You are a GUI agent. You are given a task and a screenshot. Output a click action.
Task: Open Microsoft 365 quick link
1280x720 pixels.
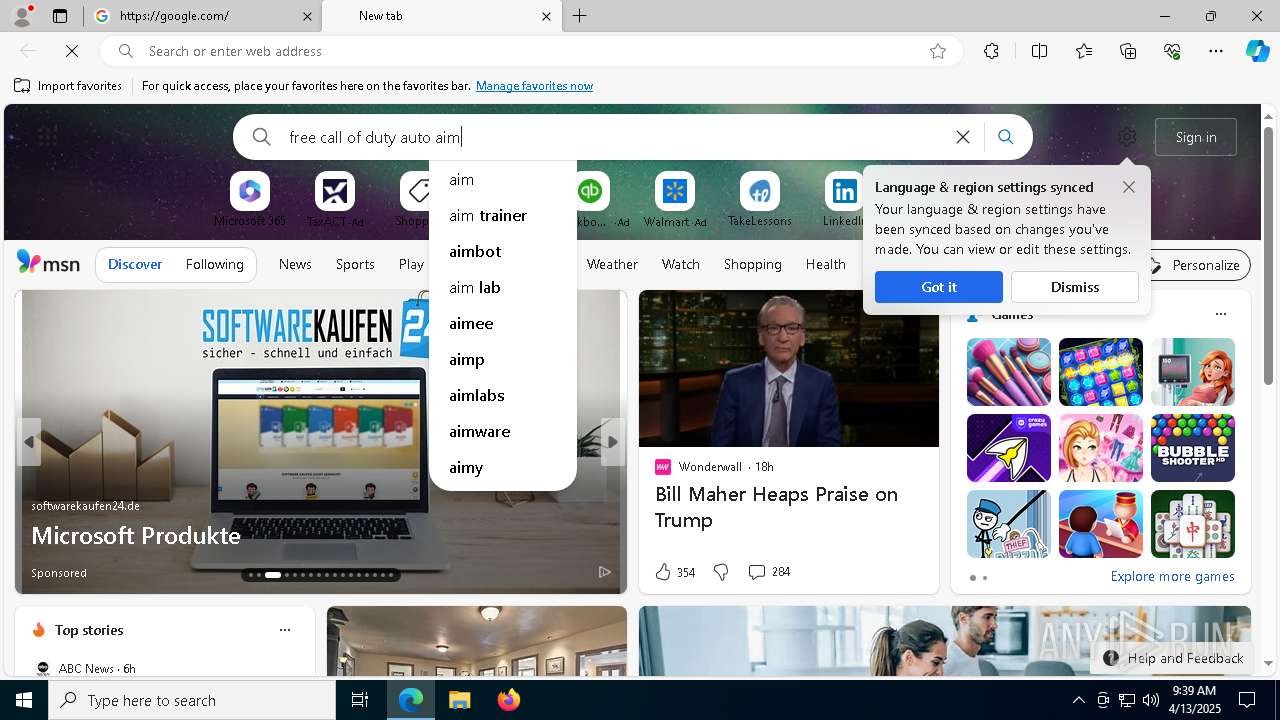point(249,199)
